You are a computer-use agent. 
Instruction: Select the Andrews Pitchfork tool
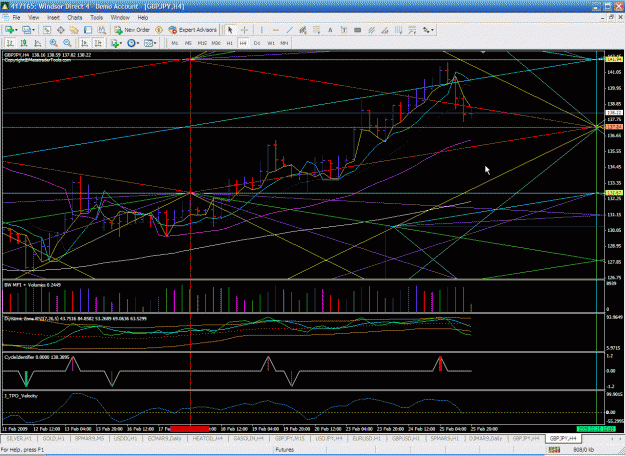pos(371,30)
